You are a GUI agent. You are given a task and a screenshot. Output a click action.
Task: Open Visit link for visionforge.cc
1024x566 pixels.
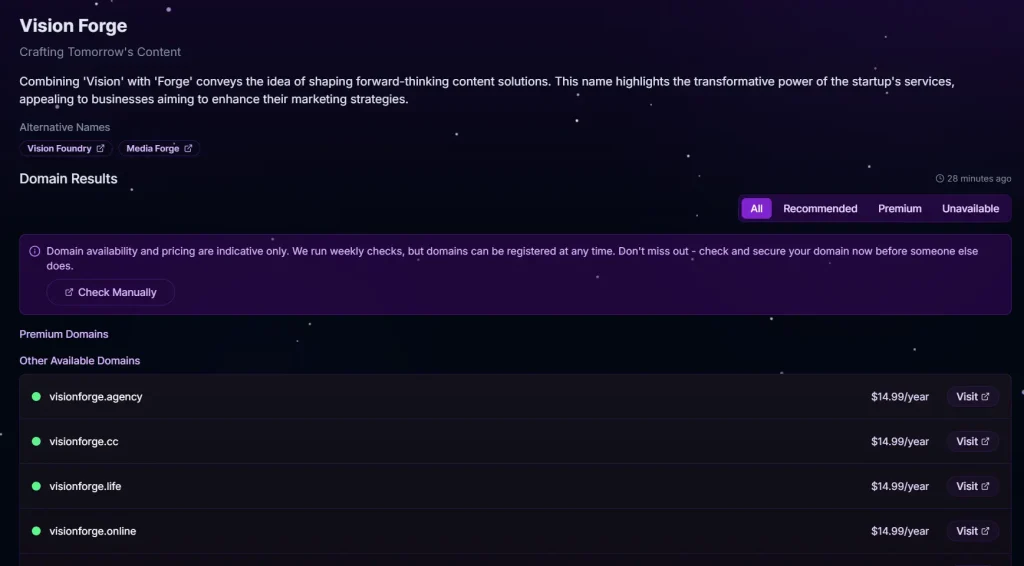tap(972, 441)
